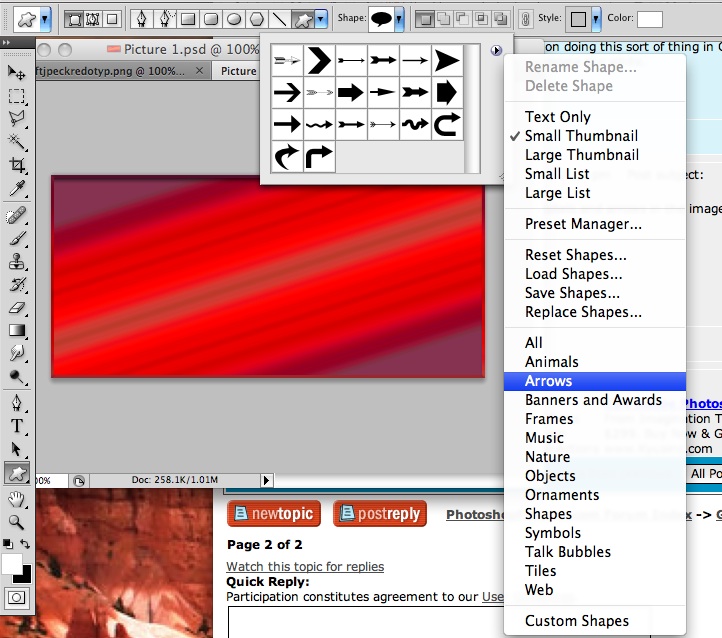Select Small Thumbnail view option

(581, 136)
